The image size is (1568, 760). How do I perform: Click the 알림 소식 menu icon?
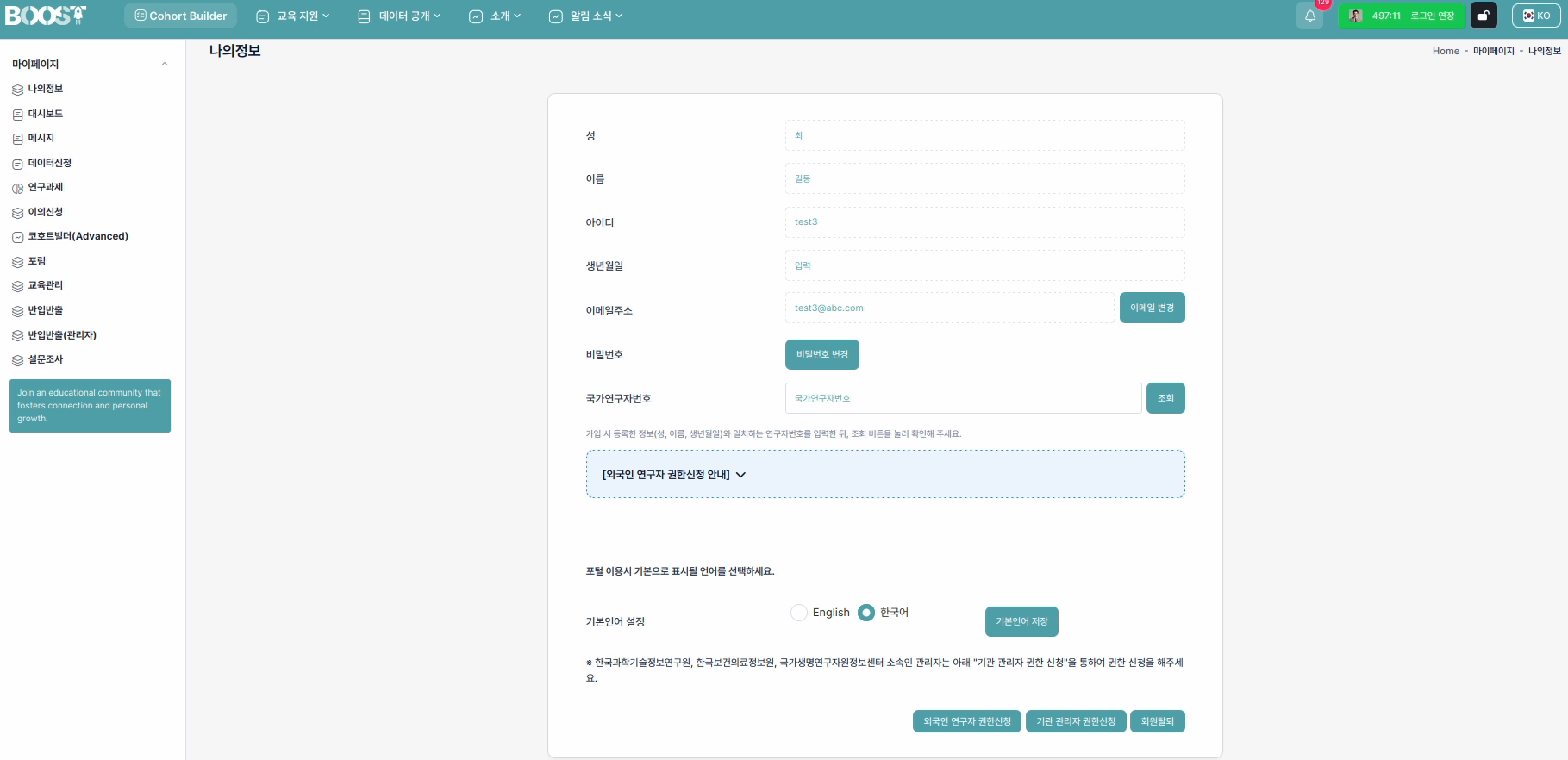(556, 16)
